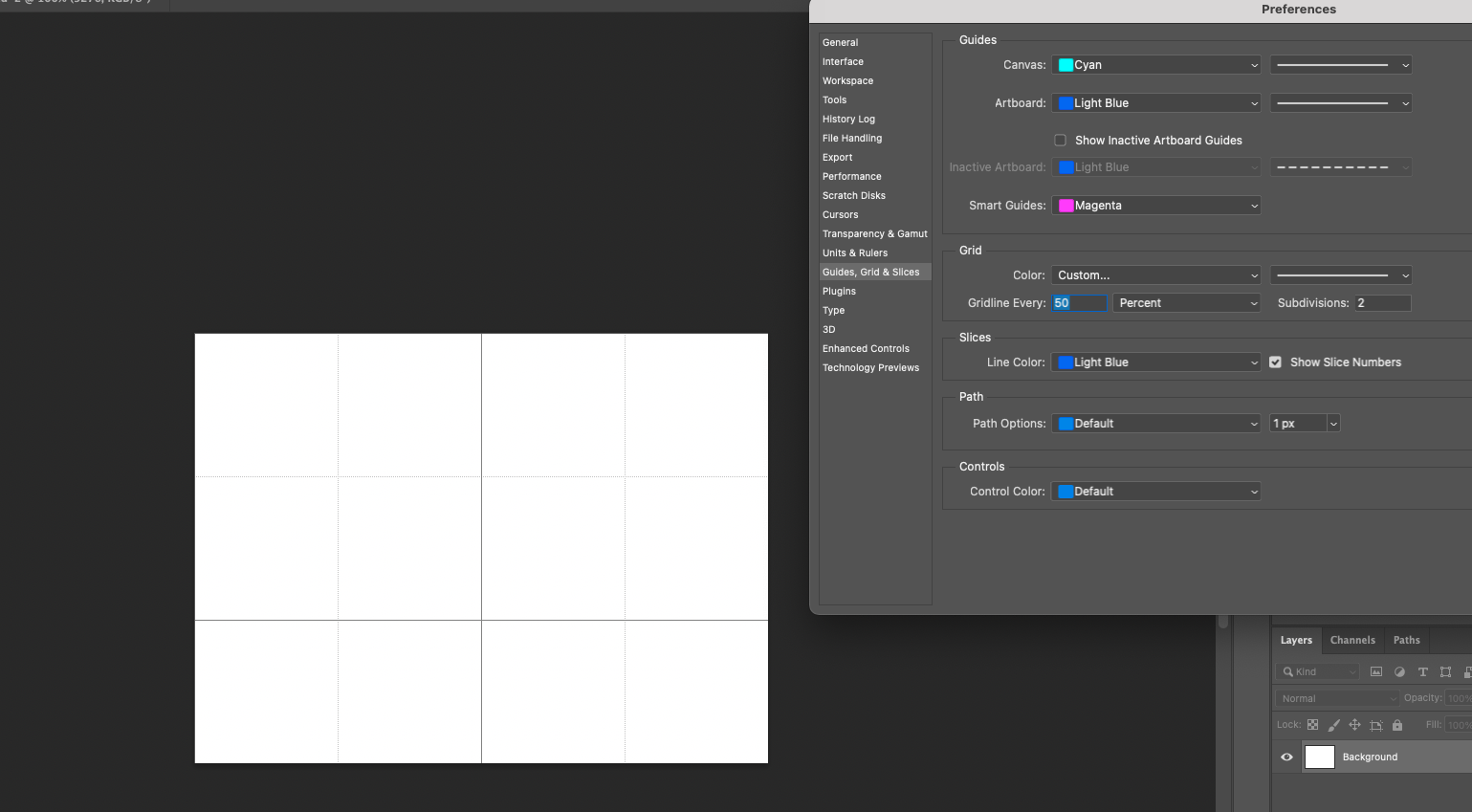Open the Canvas guide color dropdown
Image resolution: width=1472 pixels, height=812 pixels.
click(1155, 64)
